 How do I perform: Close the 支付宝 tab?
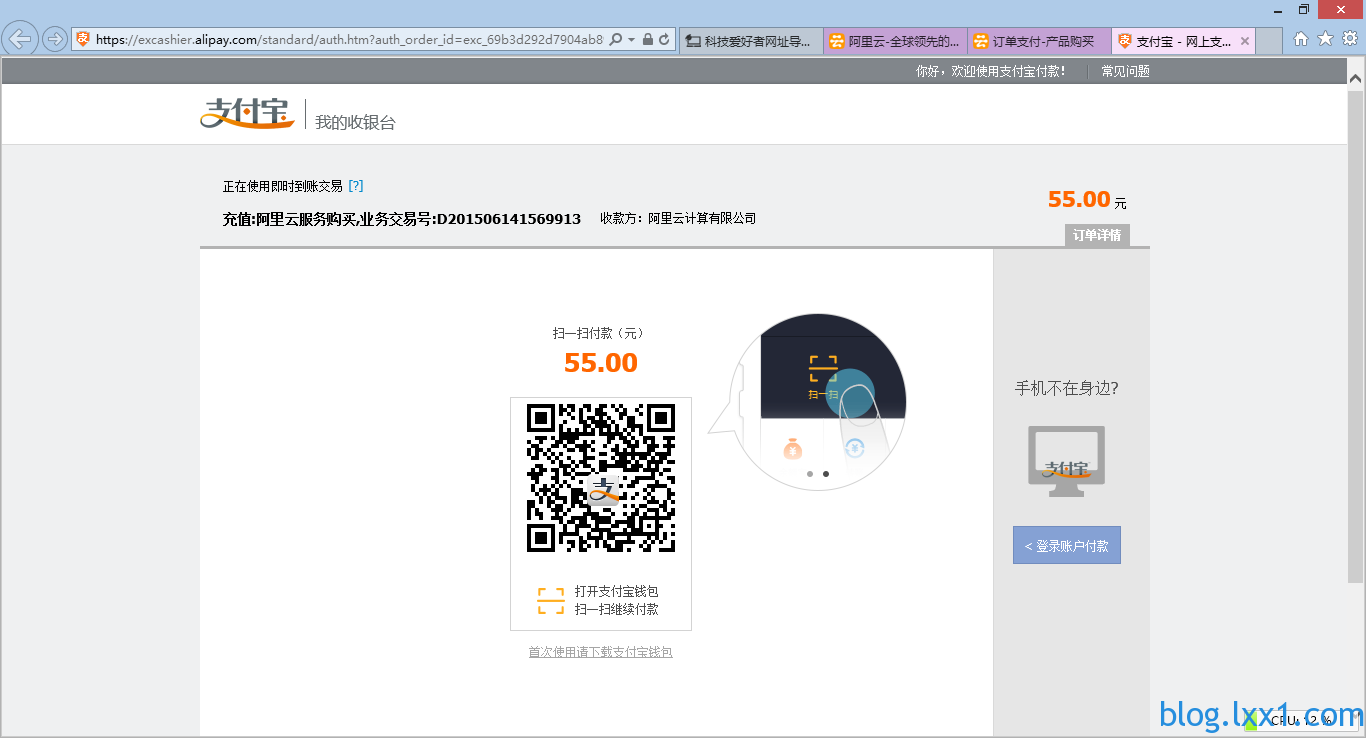coord(1244,41)
